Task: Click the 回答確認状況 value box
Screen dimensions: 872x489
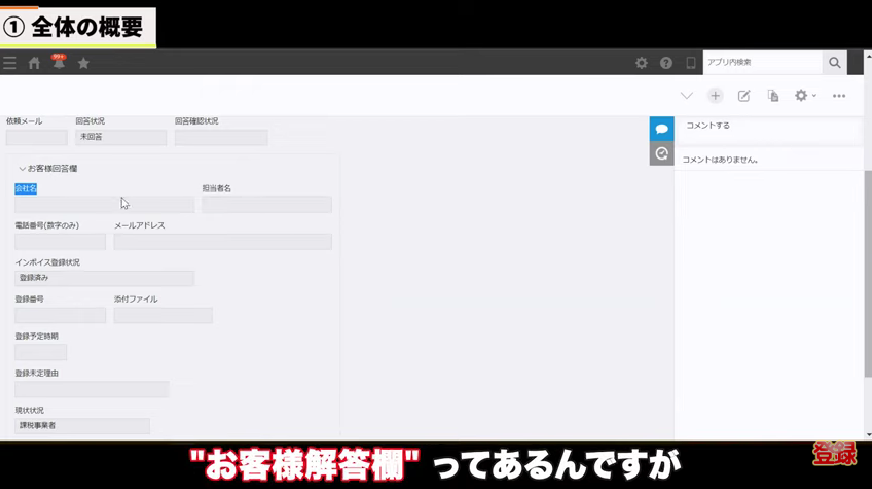Action: tap(221, 137)
